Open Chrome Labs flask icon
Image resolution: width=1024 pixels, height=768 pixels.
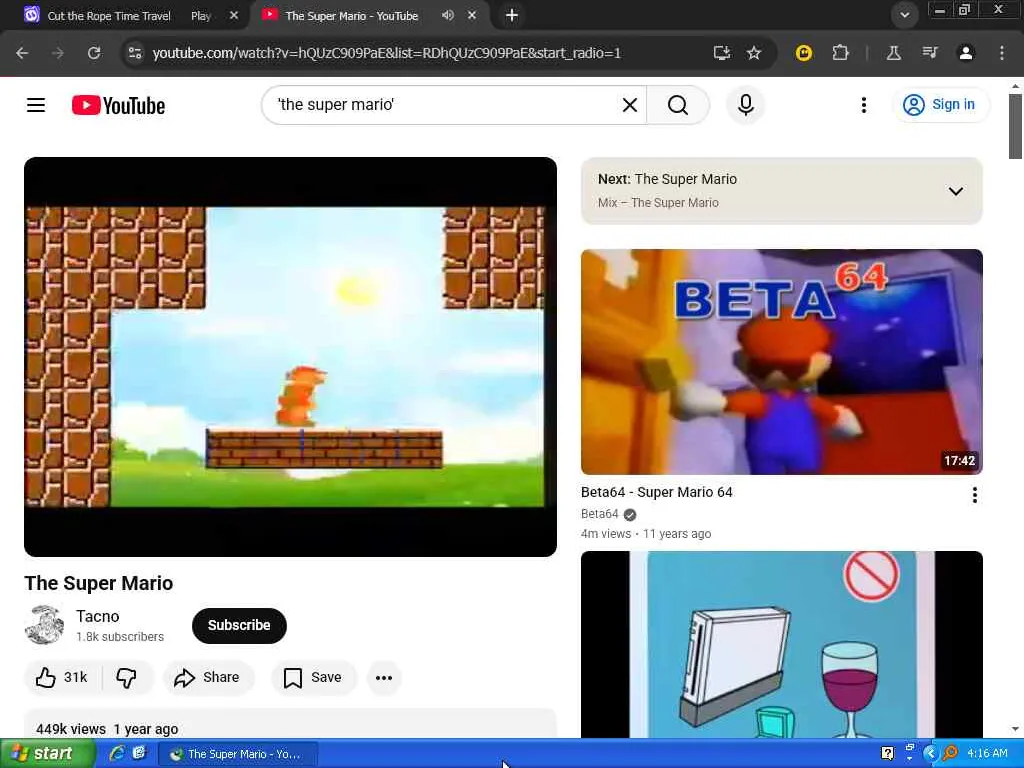(893, 53)
